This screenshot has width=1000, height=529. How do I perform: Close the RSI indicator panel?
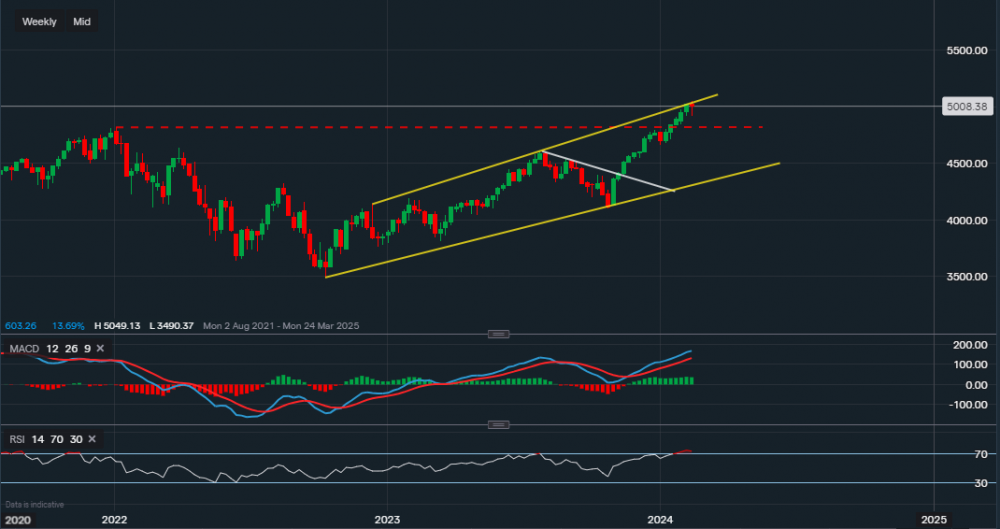click(x=91, y=439)
